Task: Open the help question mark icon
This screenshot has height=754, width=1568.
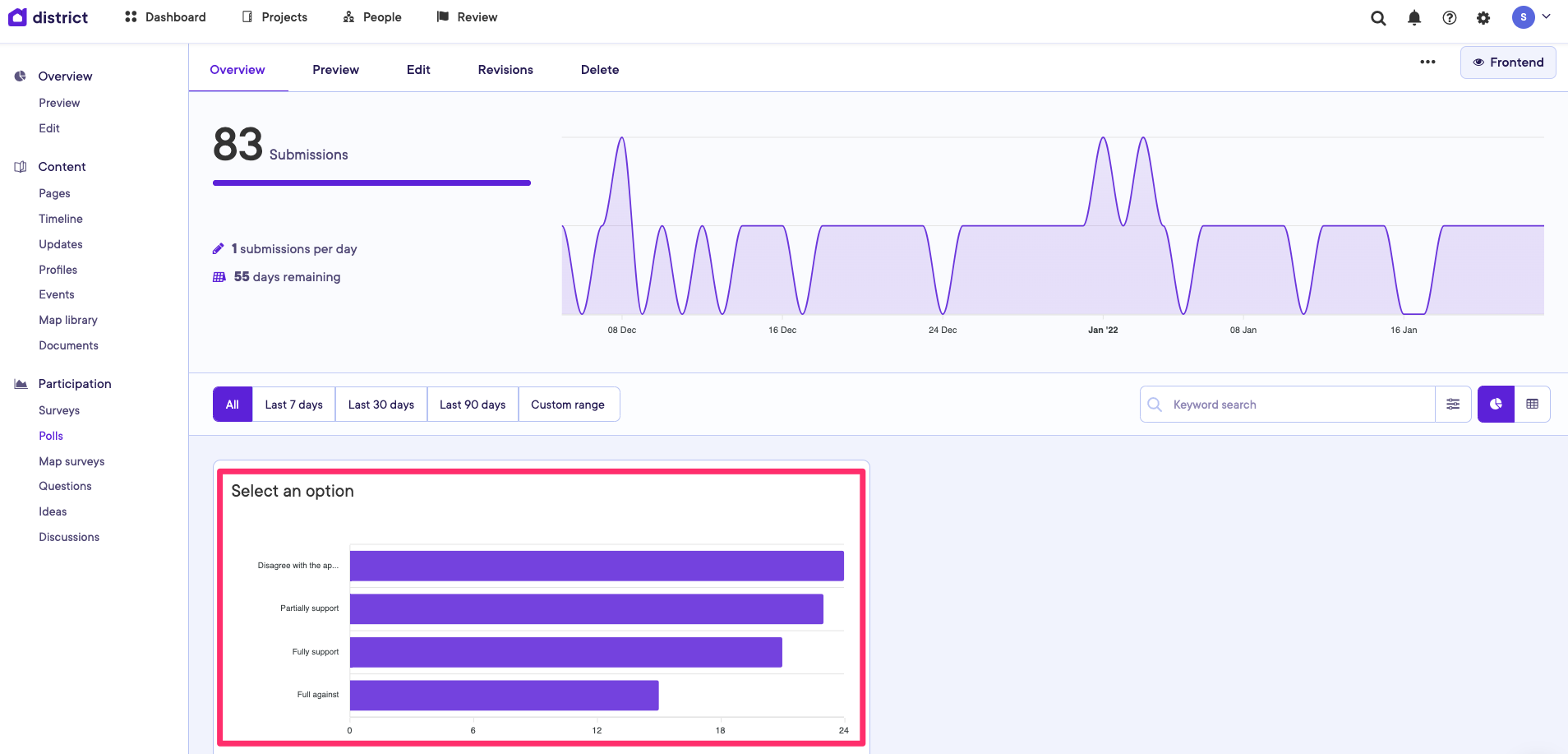Action: click(x=1450, y=18)
